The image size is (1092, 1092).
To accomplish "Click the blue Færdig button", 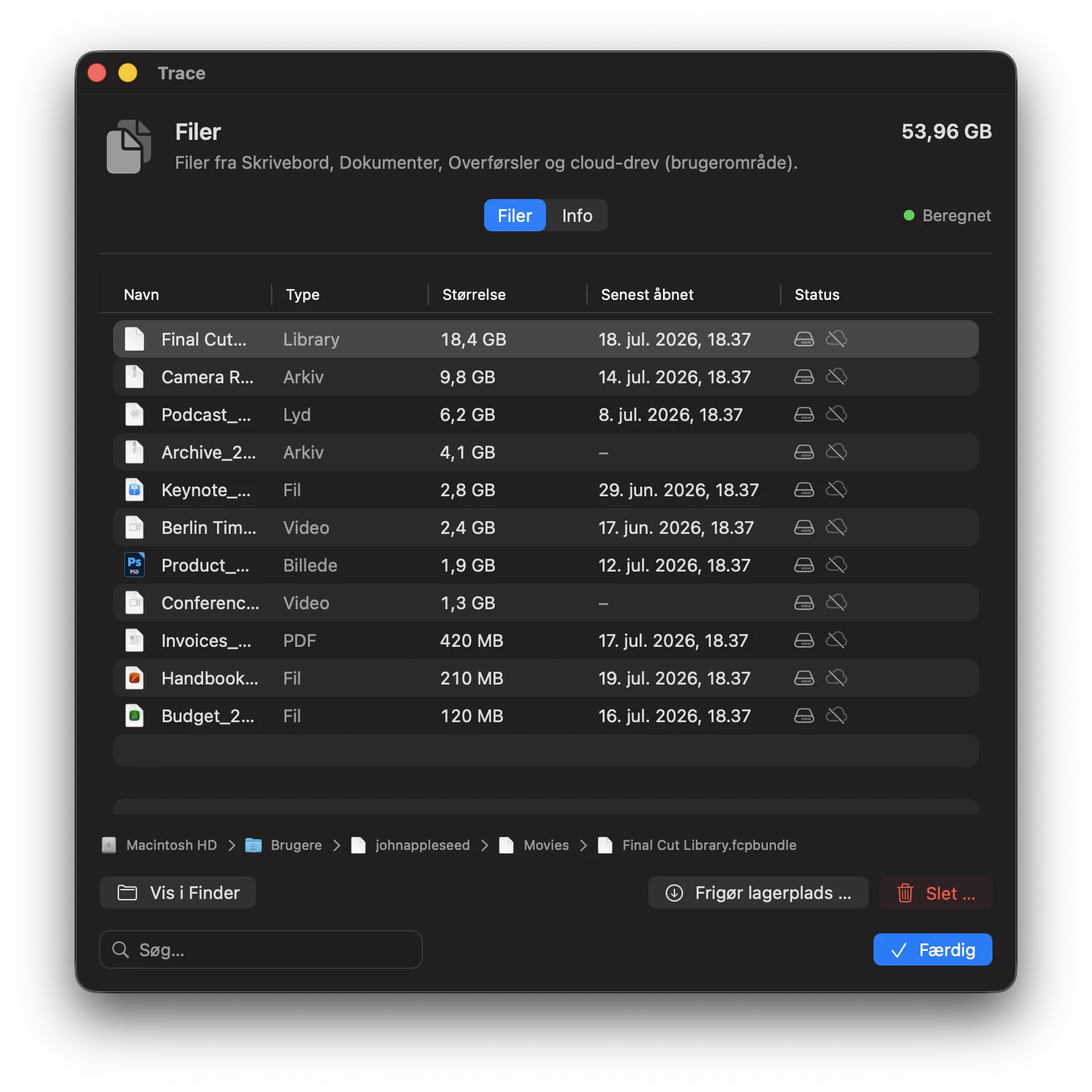I will (933, 949).
